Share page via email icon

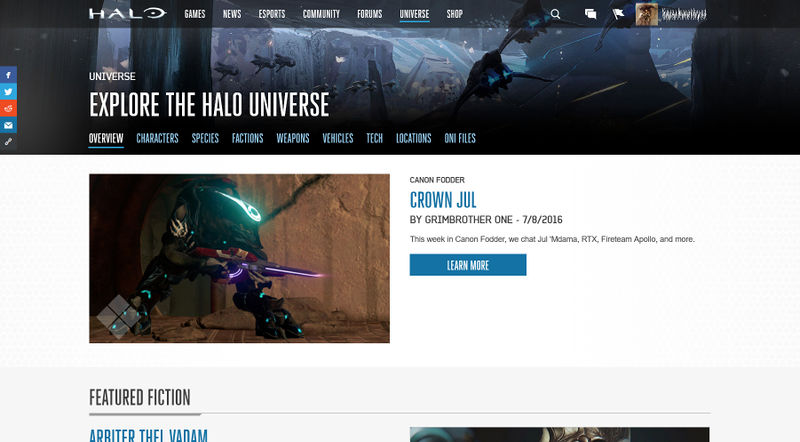(x=8, y=125)
